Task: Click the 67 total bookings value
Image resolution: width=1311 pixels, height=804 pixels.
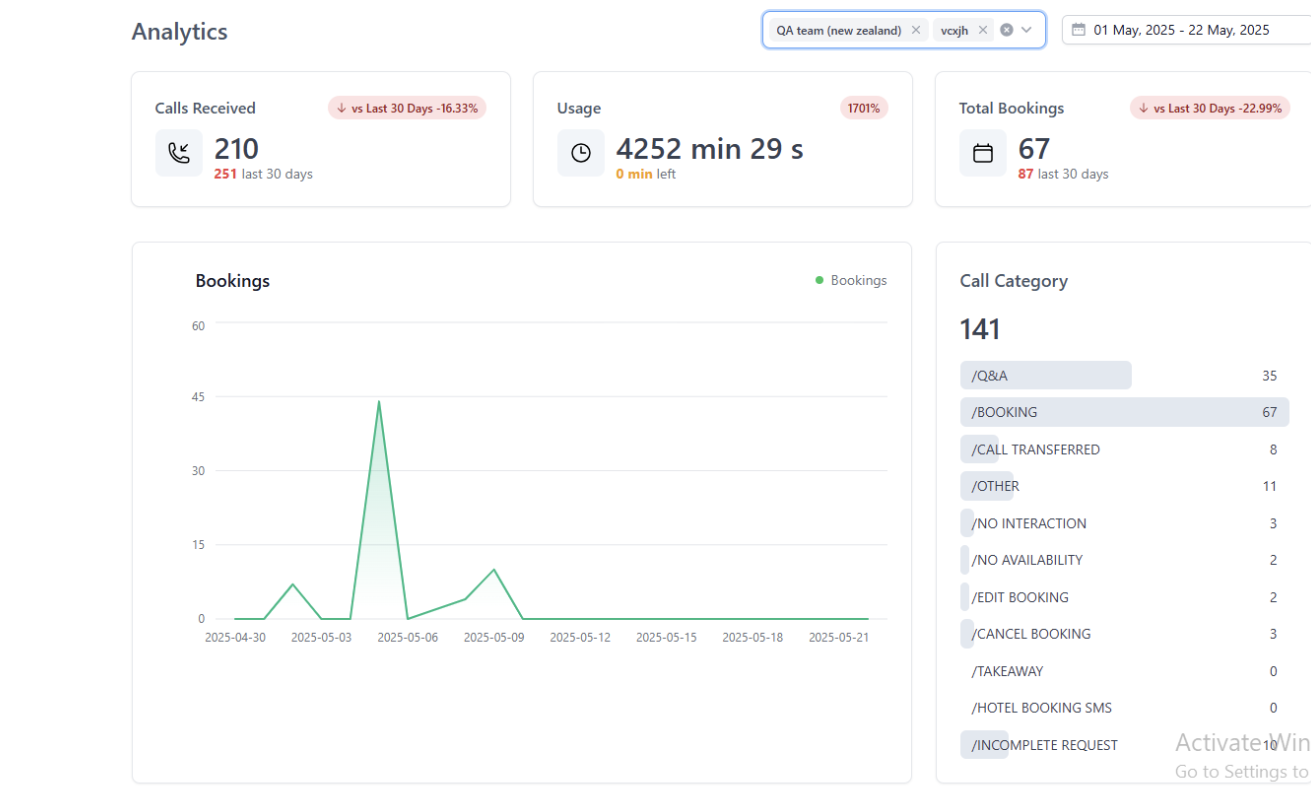Action: coord(1034,149)
